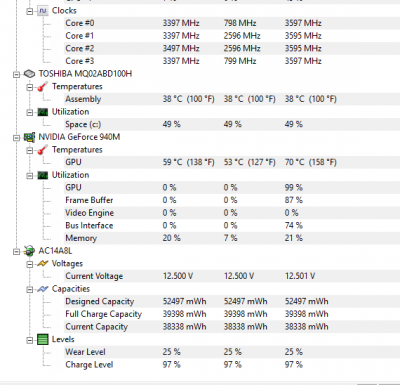
Task: Collapse the NVIDIA GeForce 940M node
Action: [16, 138]
